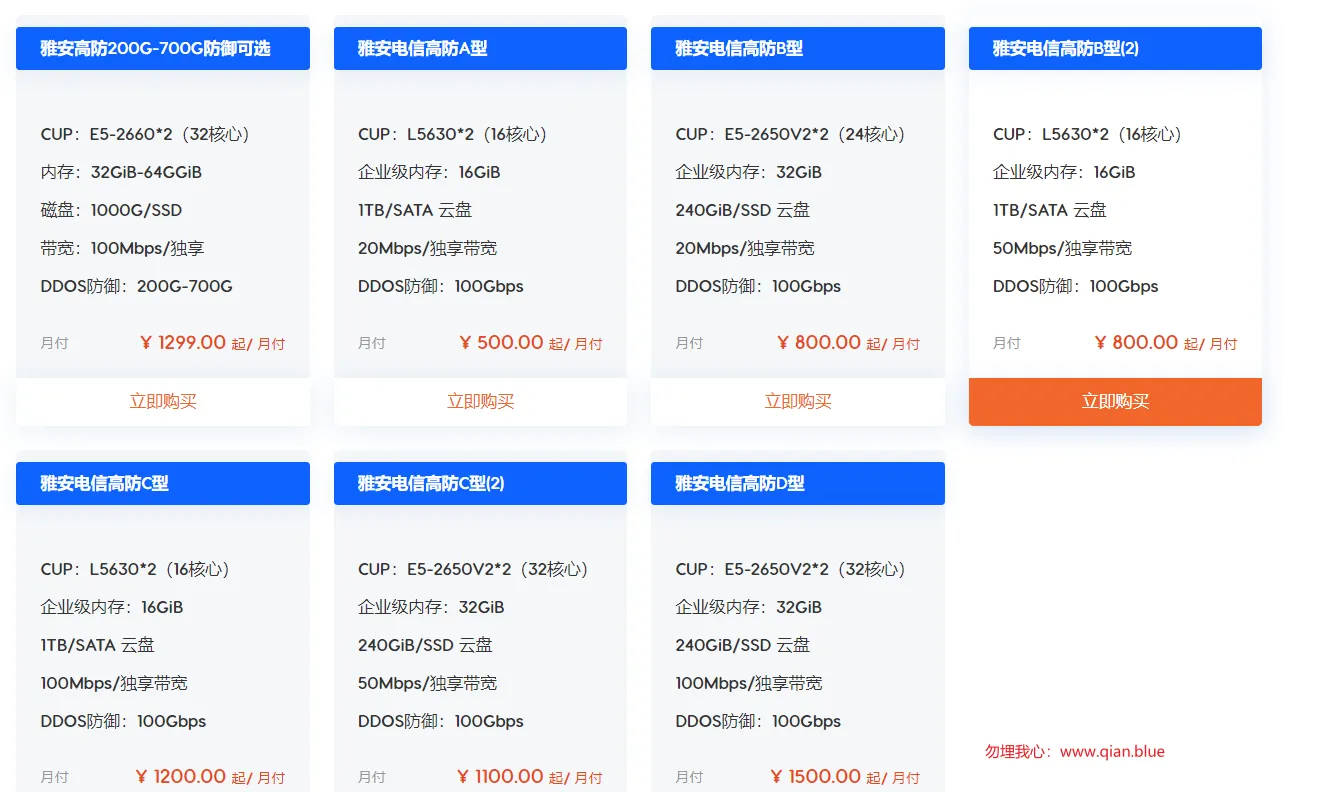Click the ¥ 1500.00 monthly price

[816, 776]
